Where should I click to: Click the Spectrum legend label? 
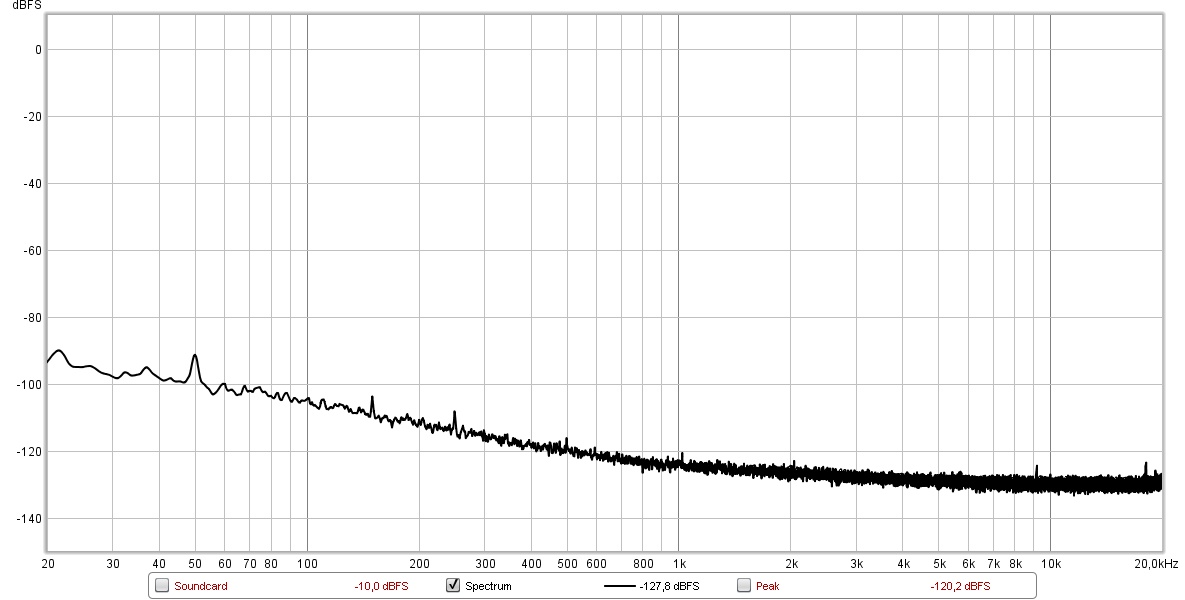point(488,586)
